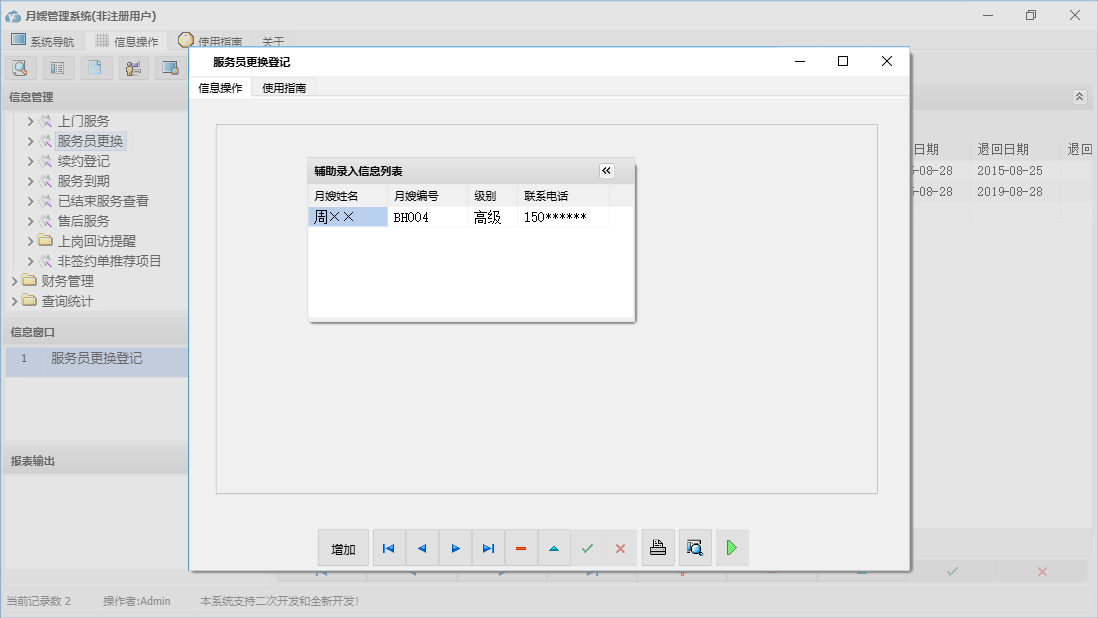1098x618 pixels.
Task: Expand the 财务管理 folder
Action: click(x=14, y=281)
